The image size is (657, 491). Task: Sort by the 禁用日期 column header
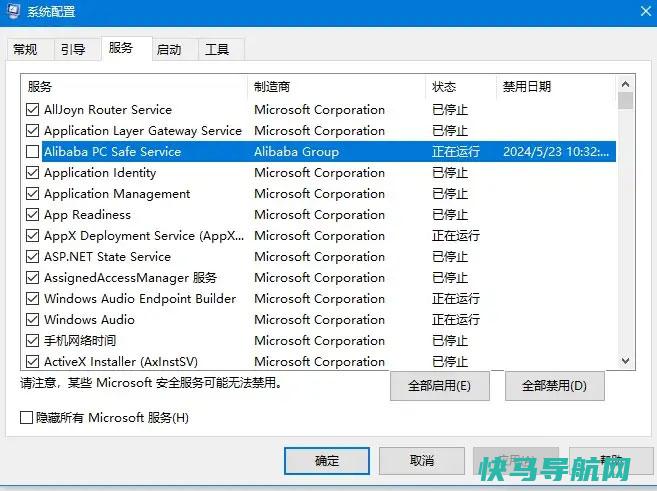click(556, 87)
